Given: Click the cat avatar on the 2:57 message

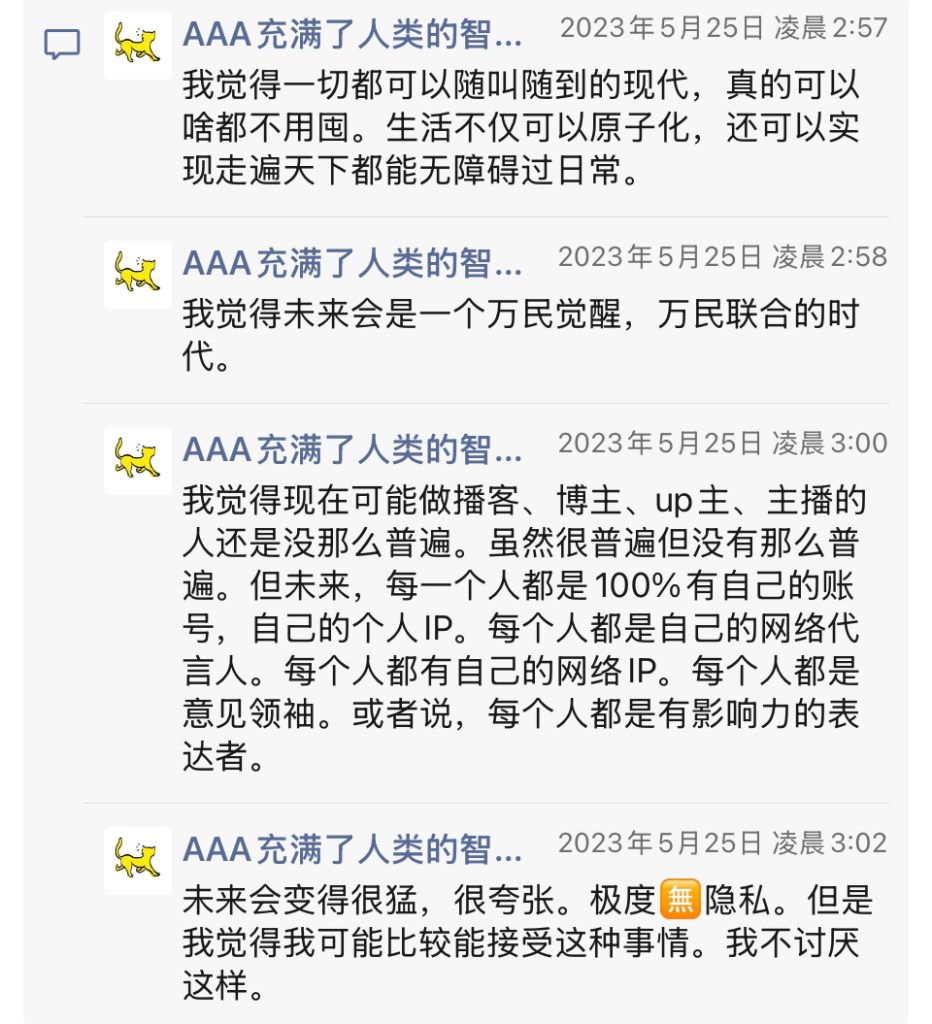Looking at the screenshot, I should (138, 45).
